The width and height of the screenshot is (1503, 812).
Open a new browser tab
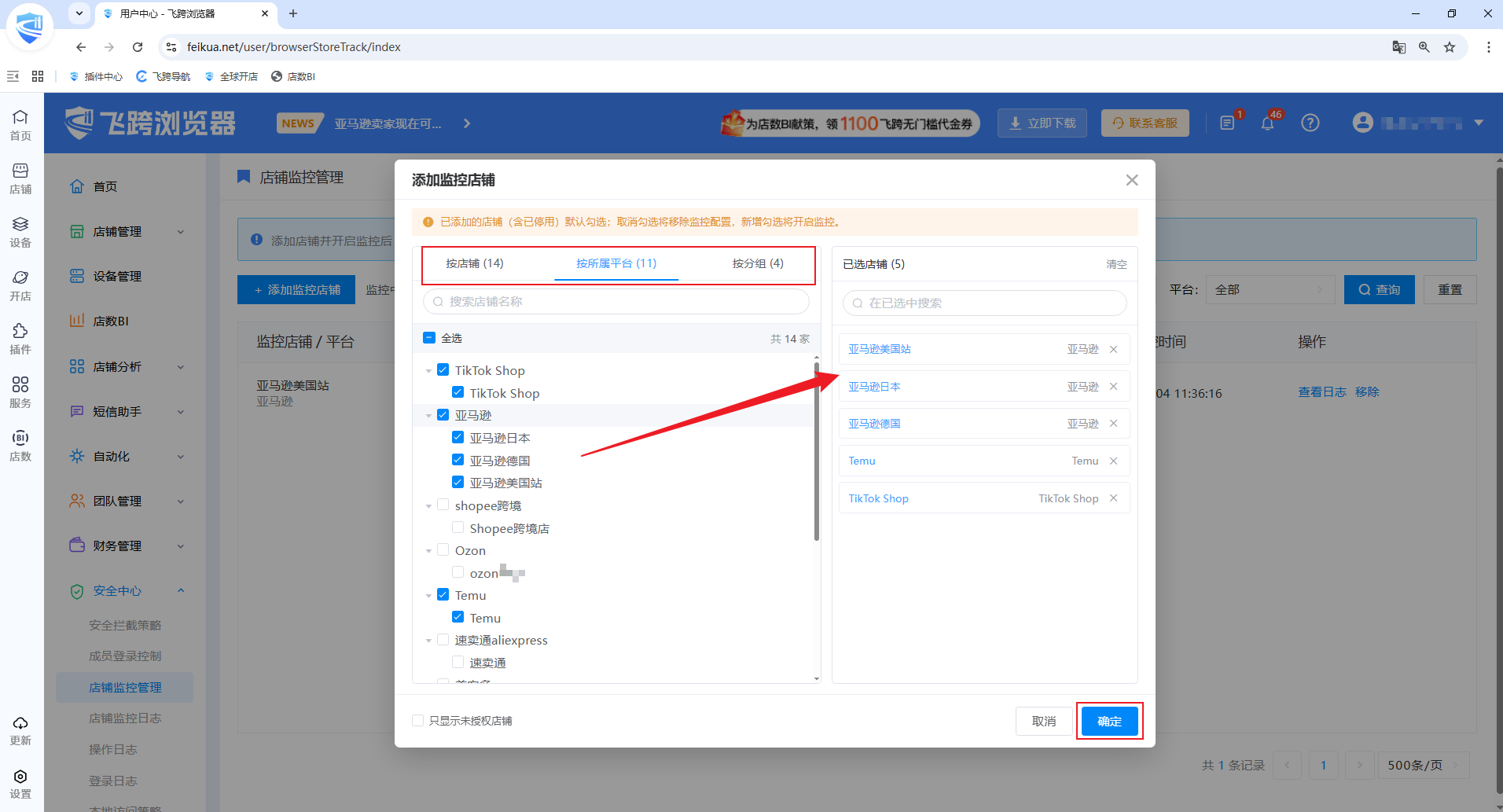pos(293,13)
